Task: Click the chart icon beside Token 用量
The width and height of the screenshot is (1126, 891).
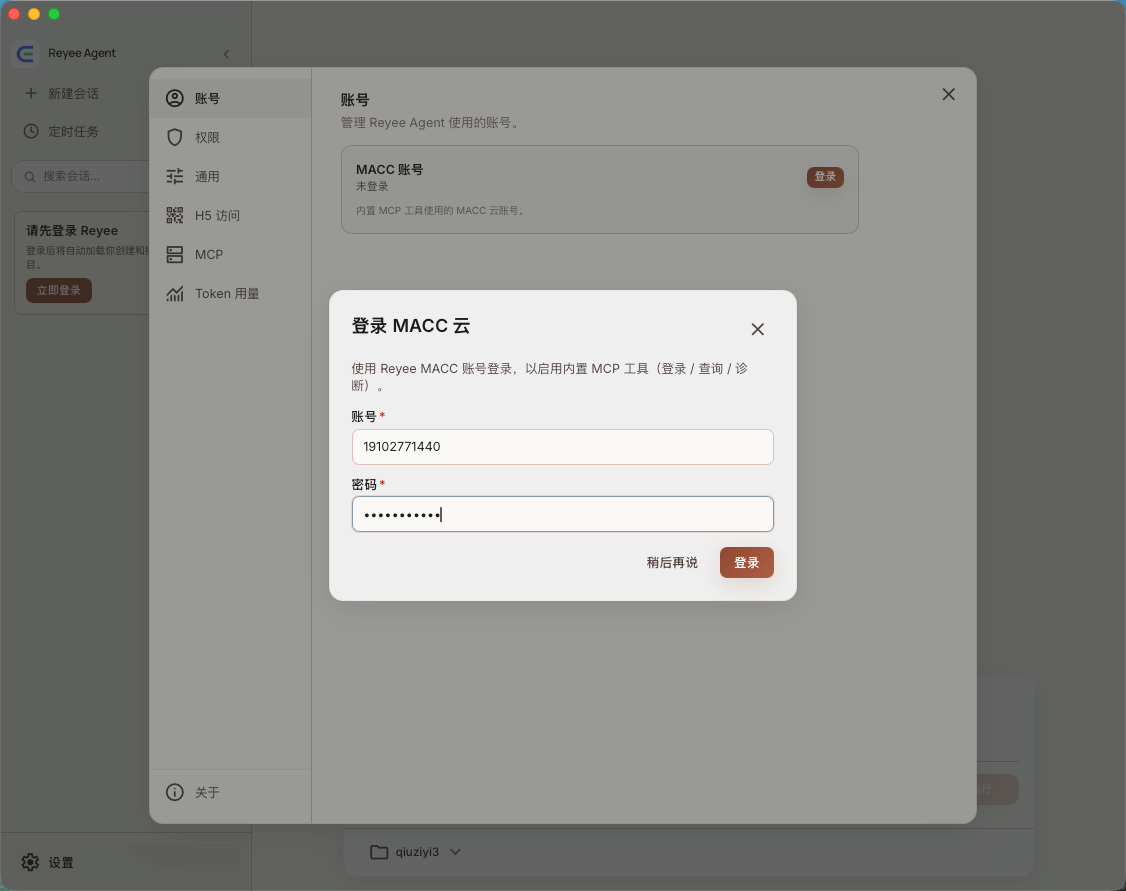Action: click(175, 293)
